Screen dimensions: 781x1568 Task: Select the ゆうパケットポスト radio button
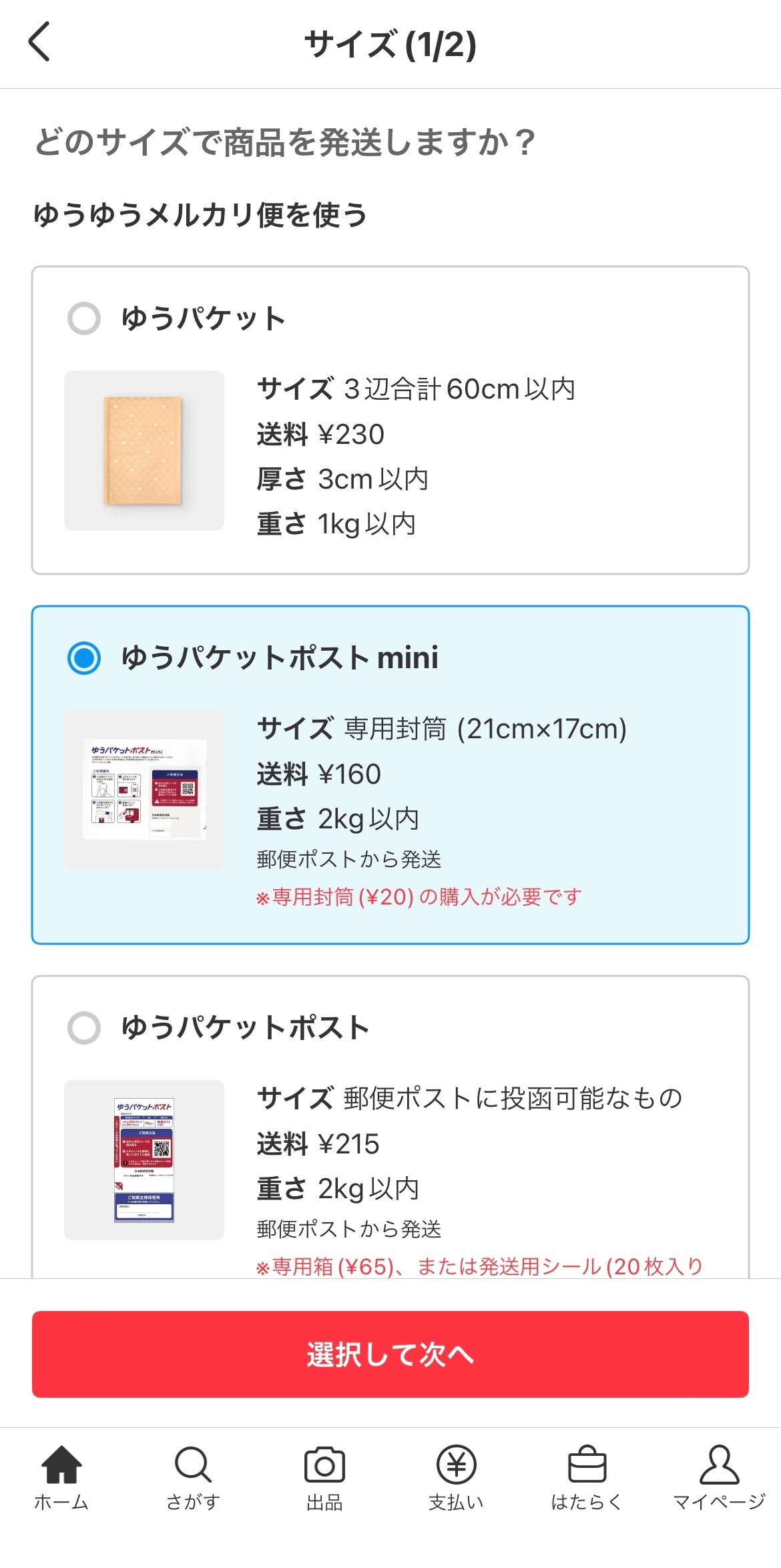tap(84, 1027)
